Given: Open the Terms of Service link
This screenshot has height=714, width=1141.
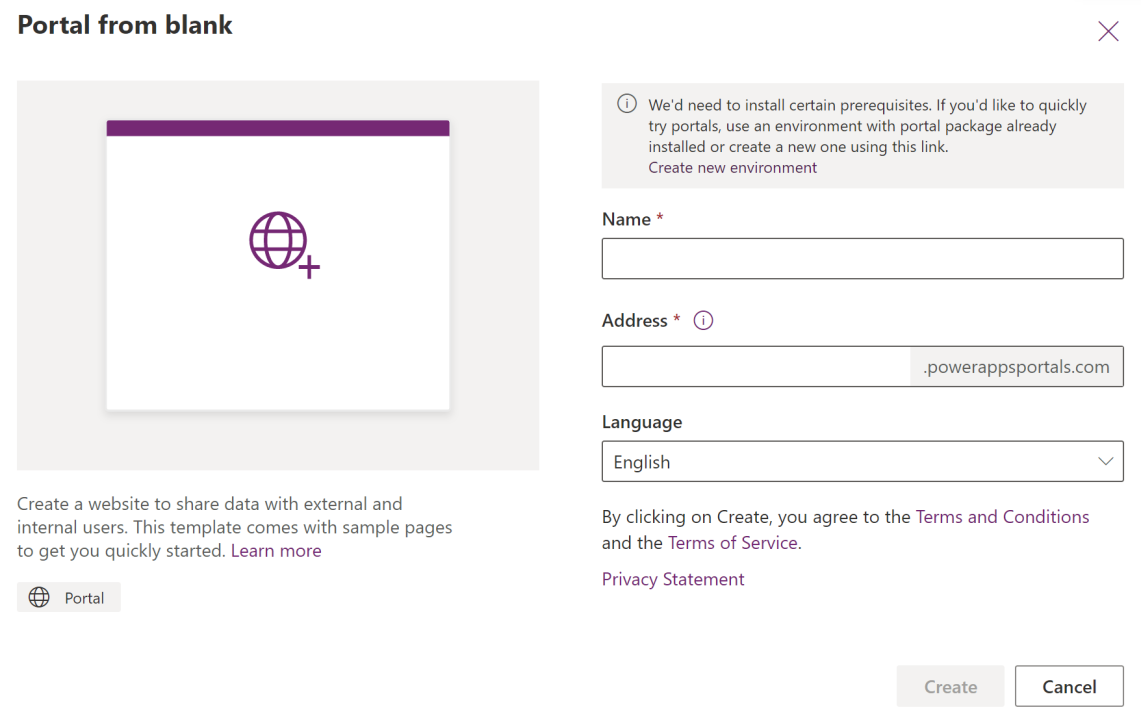Looking at the screenshot, I should pyautogui.click(x=733, y=543).
